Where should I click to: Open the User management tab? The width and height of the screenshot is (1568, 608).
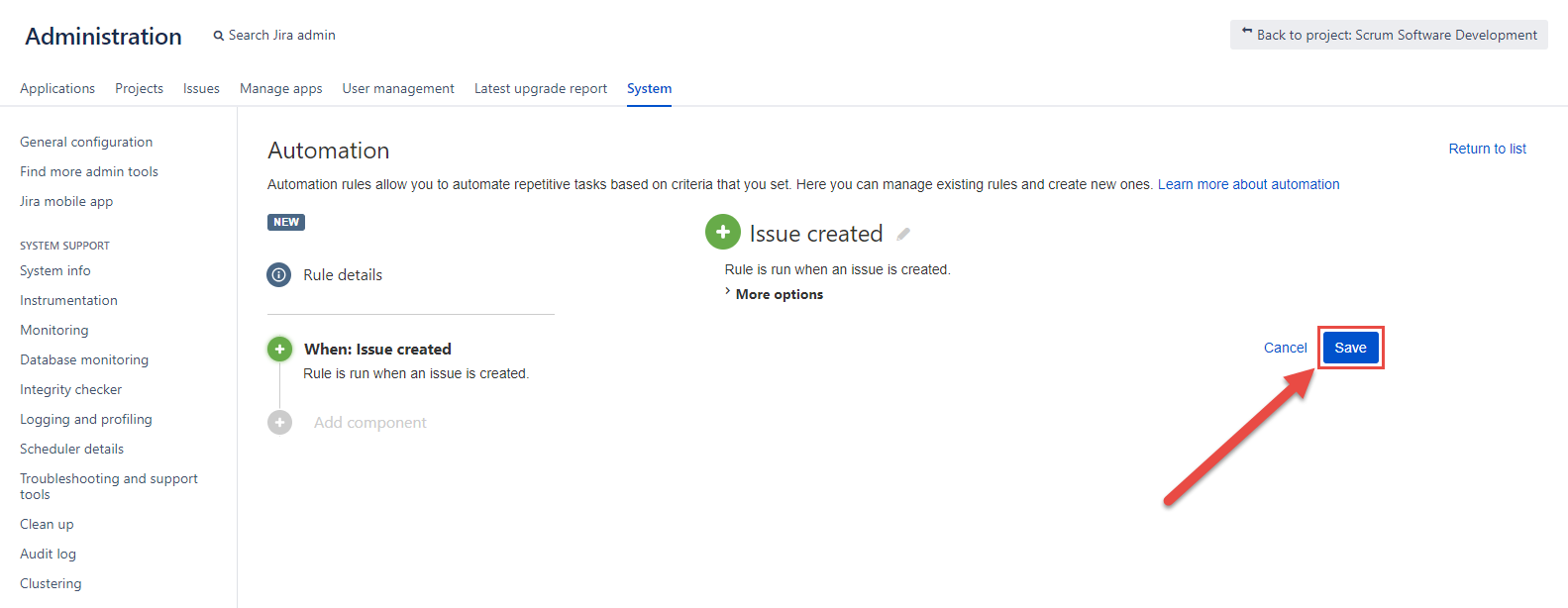tap(398, 88)
